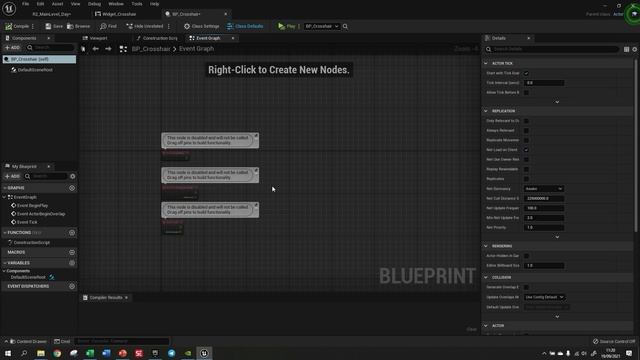Image resolution: width=640 pixels, height=360 pixels.
Task: Open My Blueprint view options gear
Action: click(73, 176)
